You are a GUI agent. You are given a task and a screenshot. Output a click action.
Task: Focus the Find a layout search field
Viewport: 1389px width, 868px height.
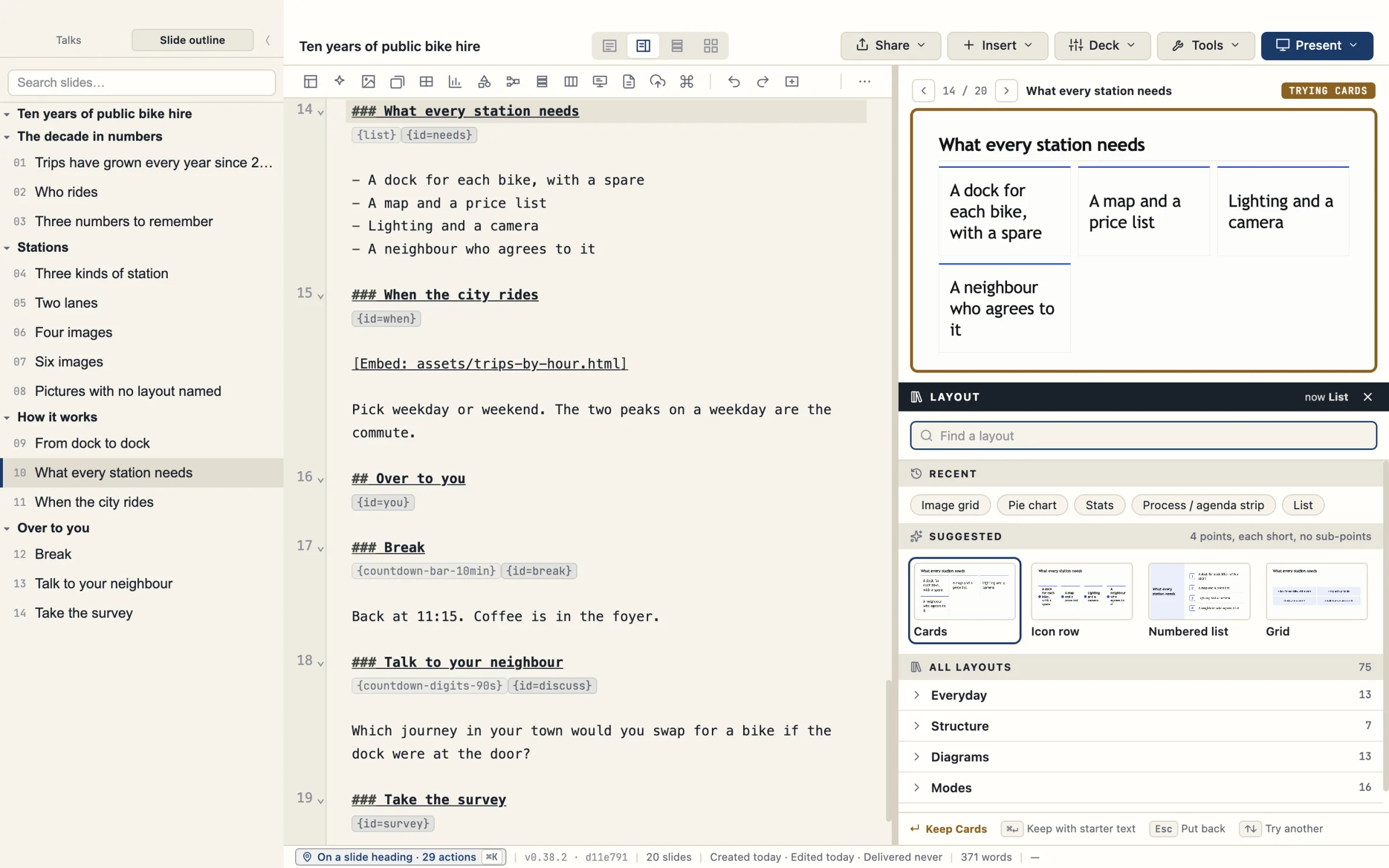click(1143, 436)
